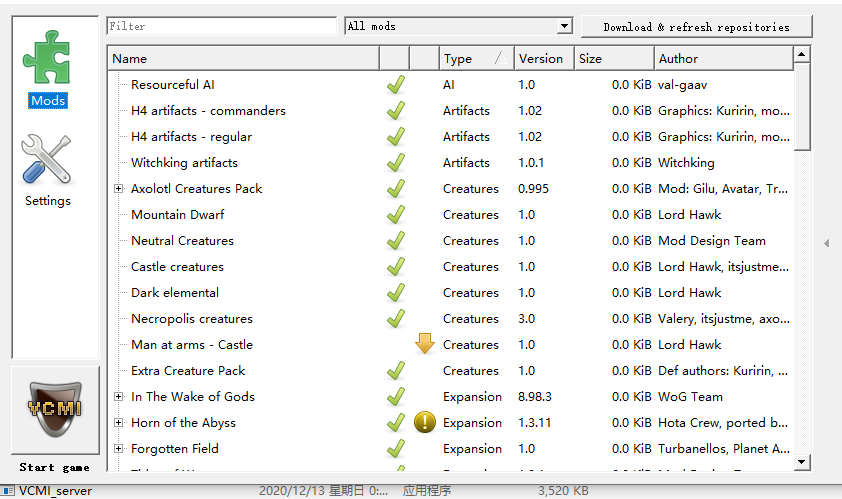Click the green checkmark for Necropolis creatures
842x499 pixels.
(395, 319)
